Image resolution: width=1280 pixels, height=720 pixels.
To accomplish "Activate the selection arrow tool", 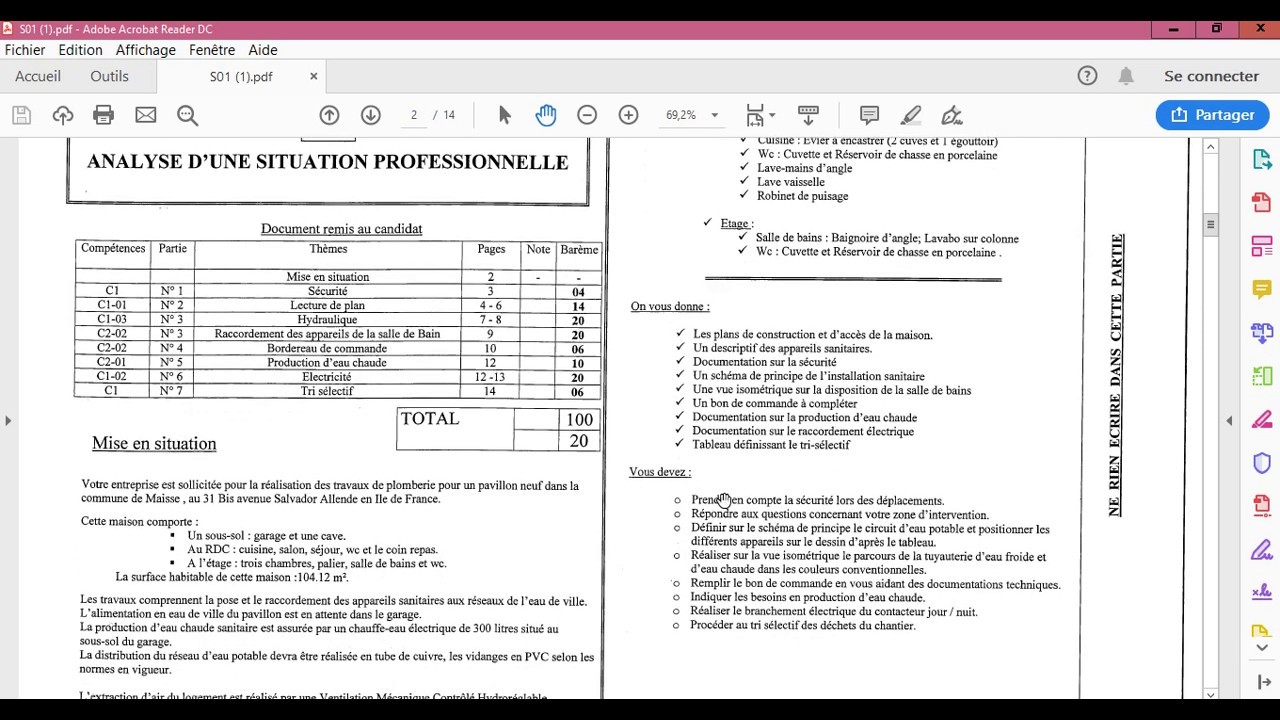I will pos(504,115).
